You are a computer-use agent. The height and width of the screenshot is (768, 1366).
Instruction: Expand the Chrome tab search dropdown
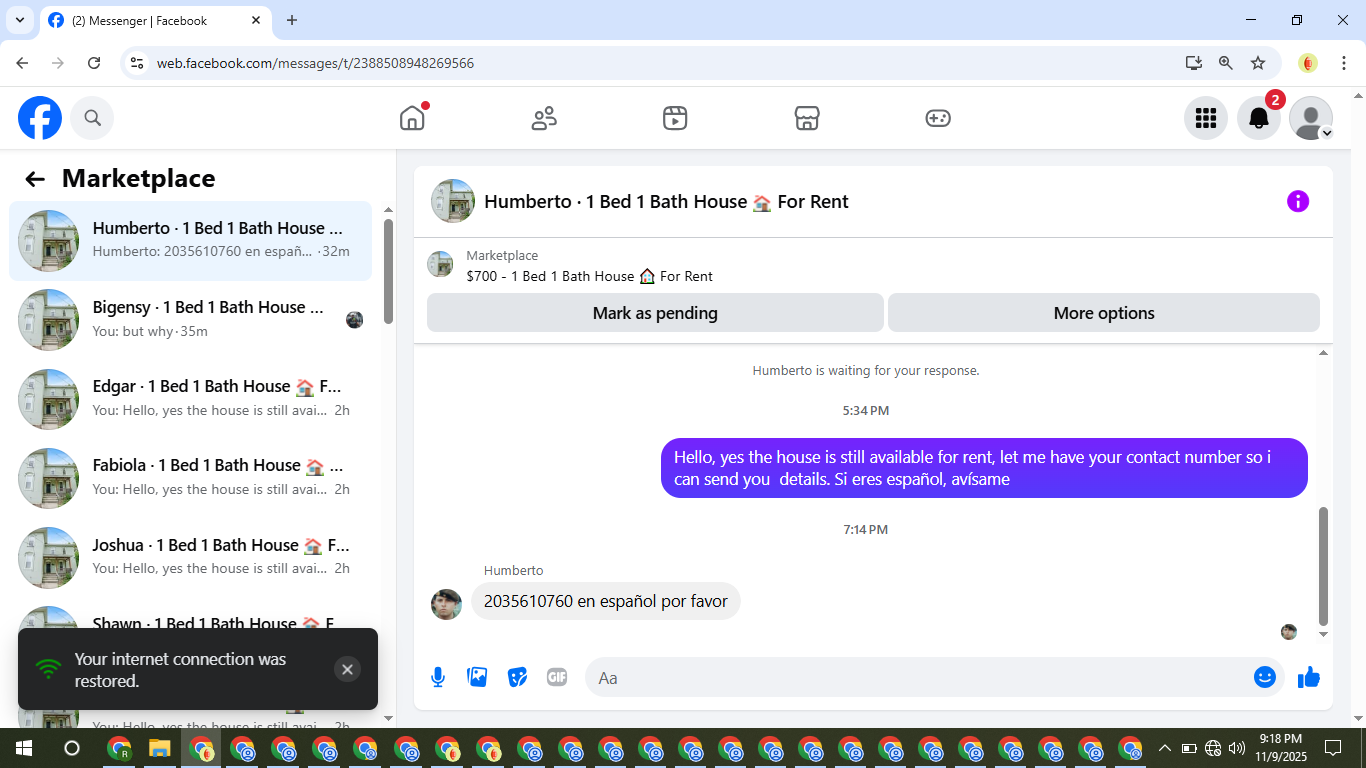pyautogui.click(x=19, y=20)
